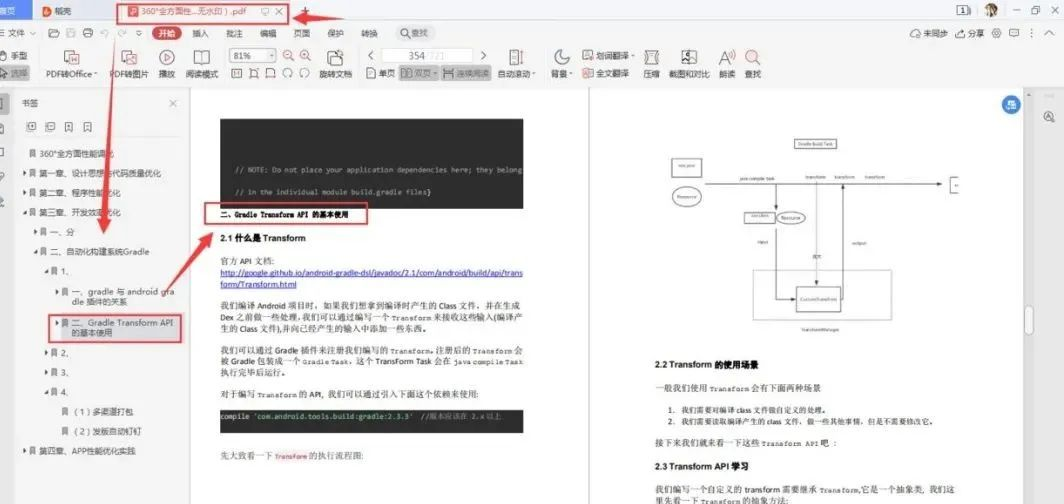Select the 手型 hand tool
This screenshot has height=504, width=1064.
(x=14, y=56)
